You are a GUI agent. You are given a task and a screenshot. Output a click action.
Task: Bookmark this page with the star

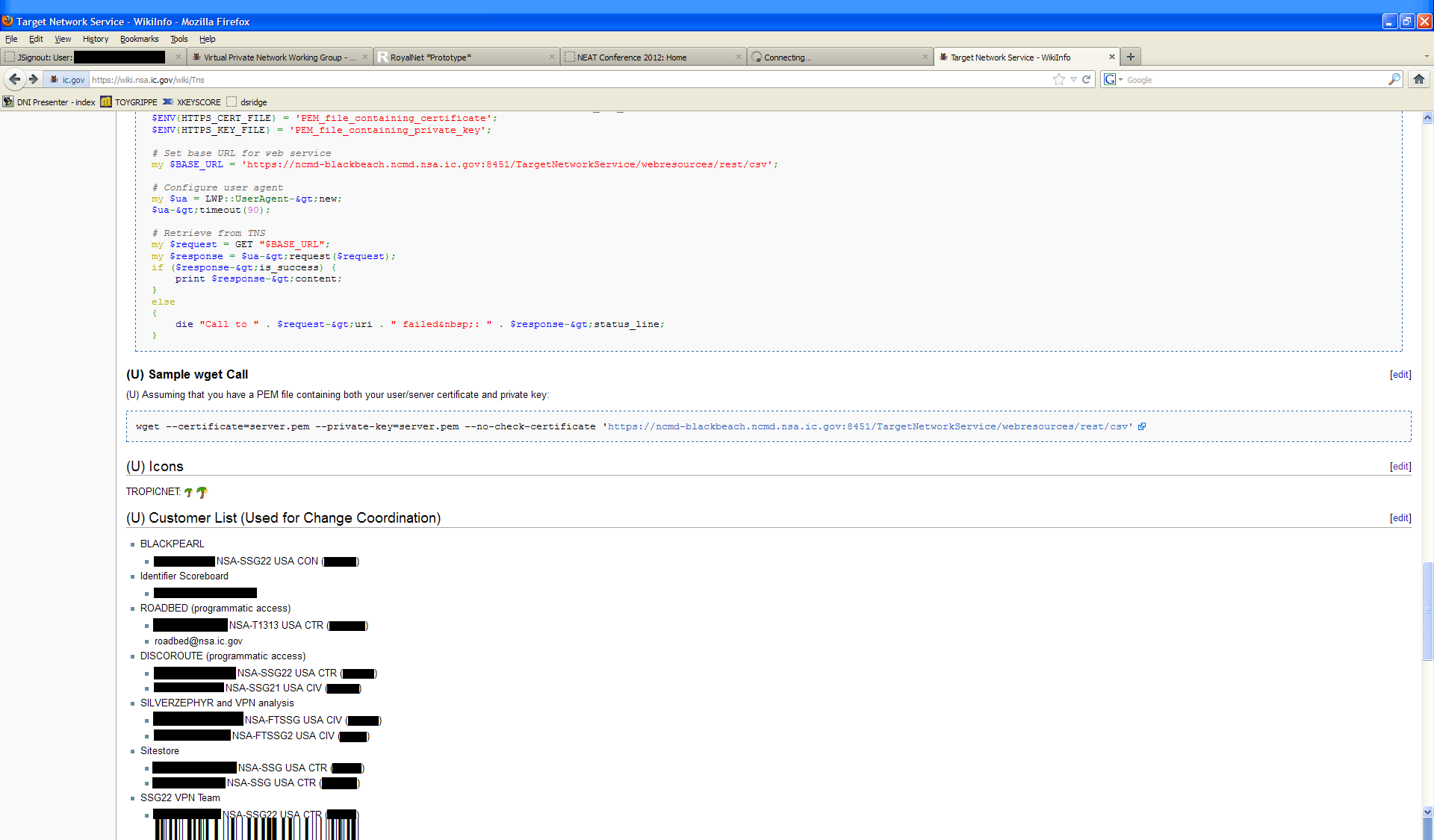pyautogui.click(x=1058, y=80)
